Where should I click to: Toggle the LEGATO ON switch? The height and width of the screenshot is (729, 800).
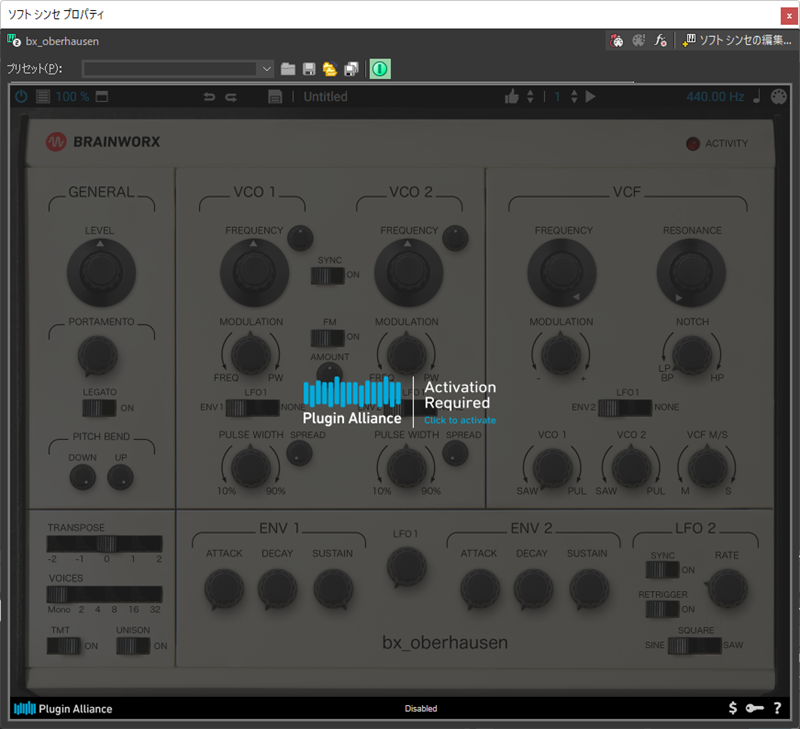(x=99, y=408)
